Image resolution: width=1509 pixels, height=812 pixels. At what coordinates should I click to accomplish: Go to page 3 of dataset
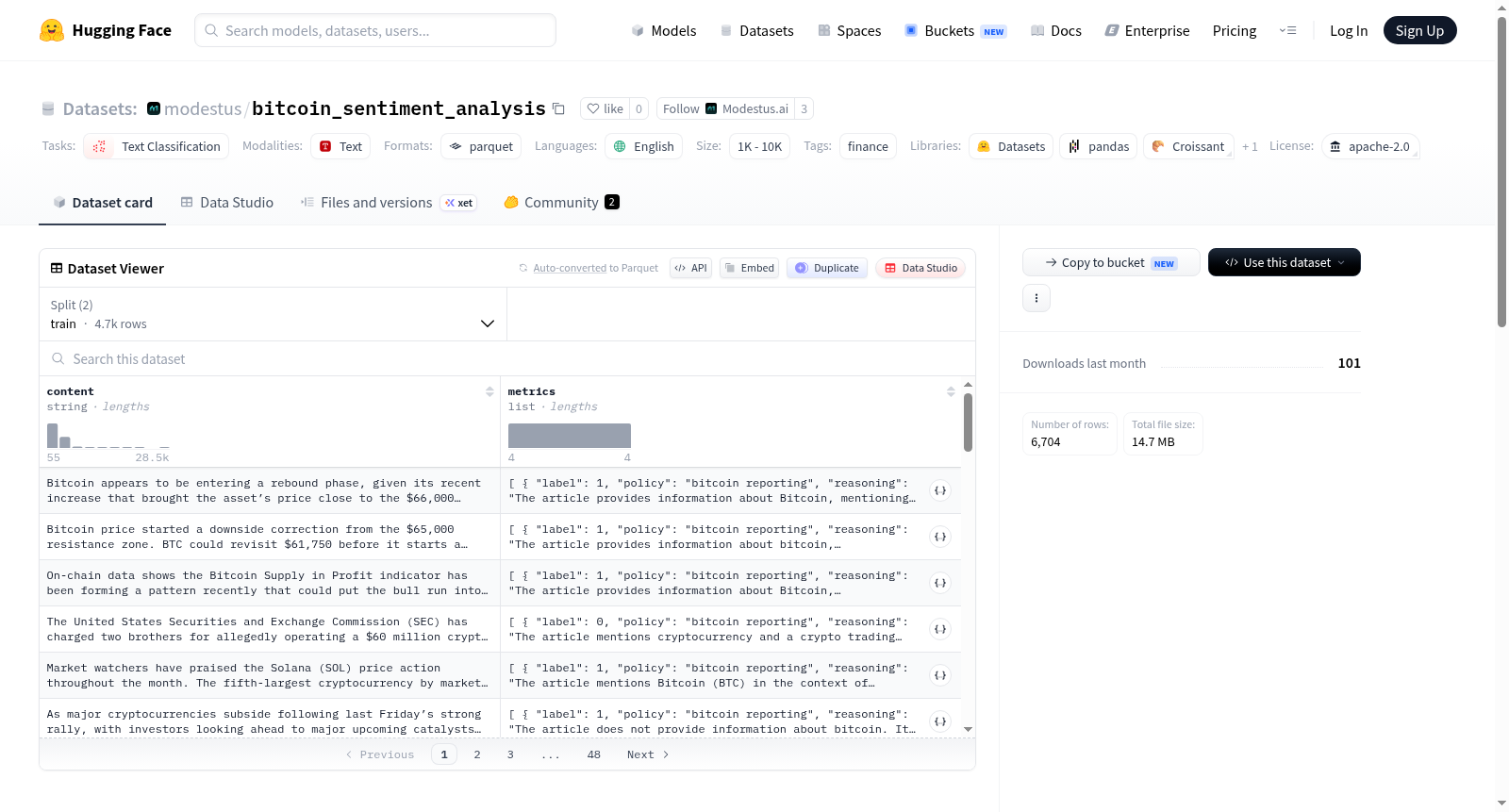[x=510, y=754]
